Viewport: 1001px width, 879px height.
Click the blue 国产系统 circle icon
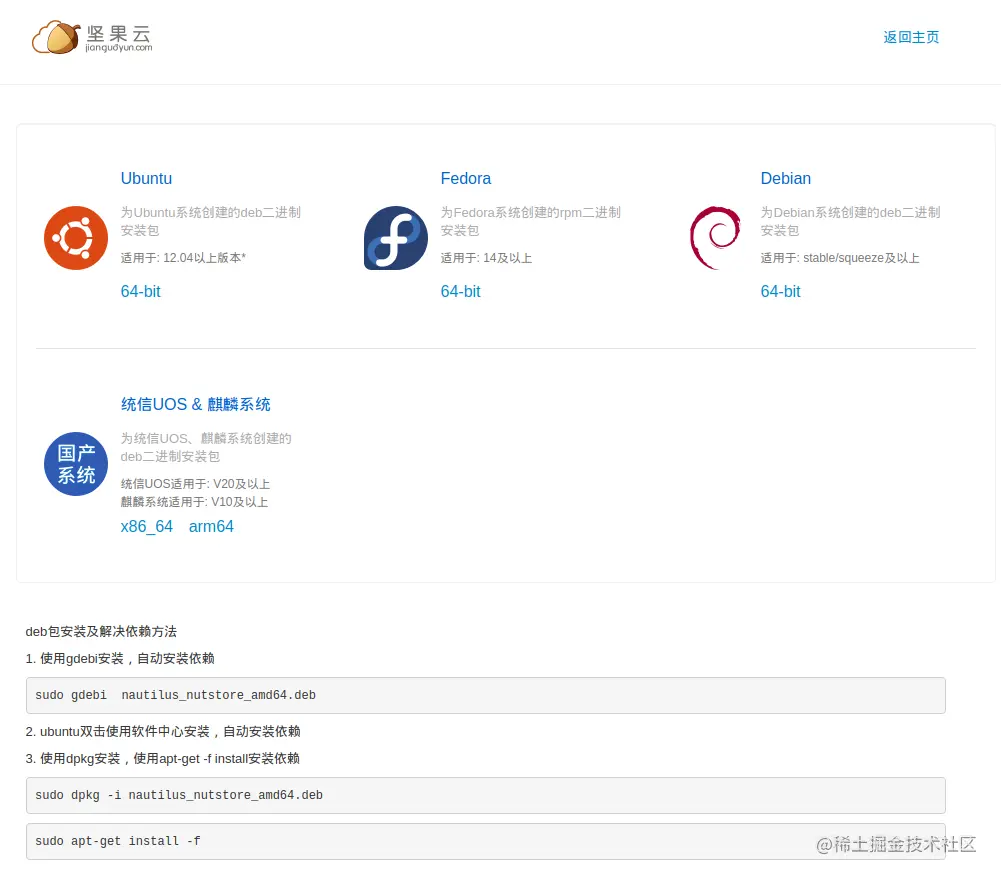point(76,464)
